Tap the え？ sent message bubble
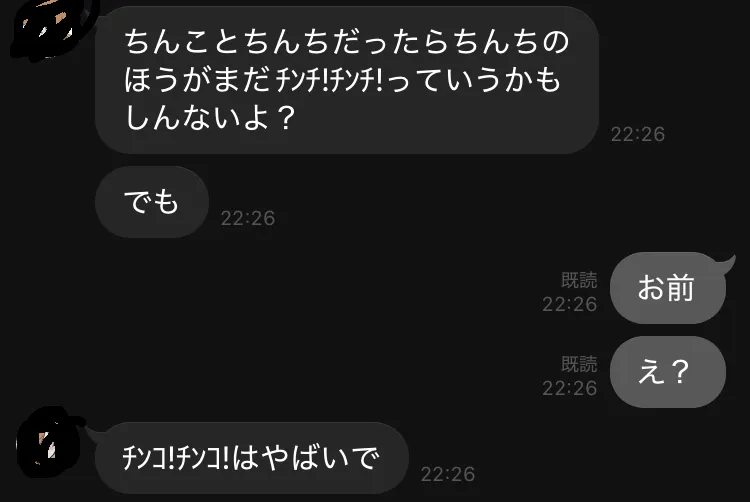The height and width of the screenshot is (502, 750). pos(668,372)
